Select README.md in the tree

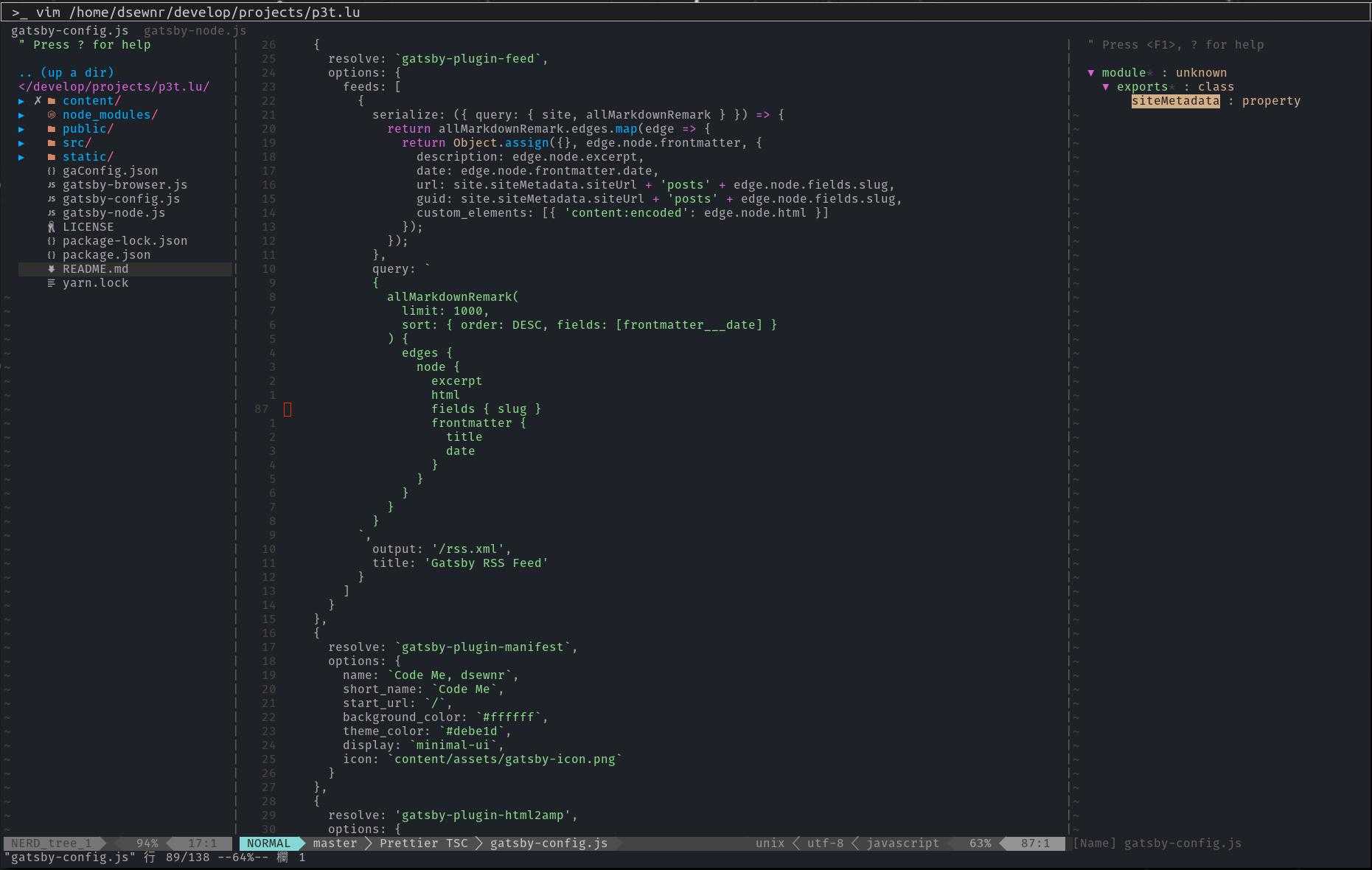click(95, 269)
